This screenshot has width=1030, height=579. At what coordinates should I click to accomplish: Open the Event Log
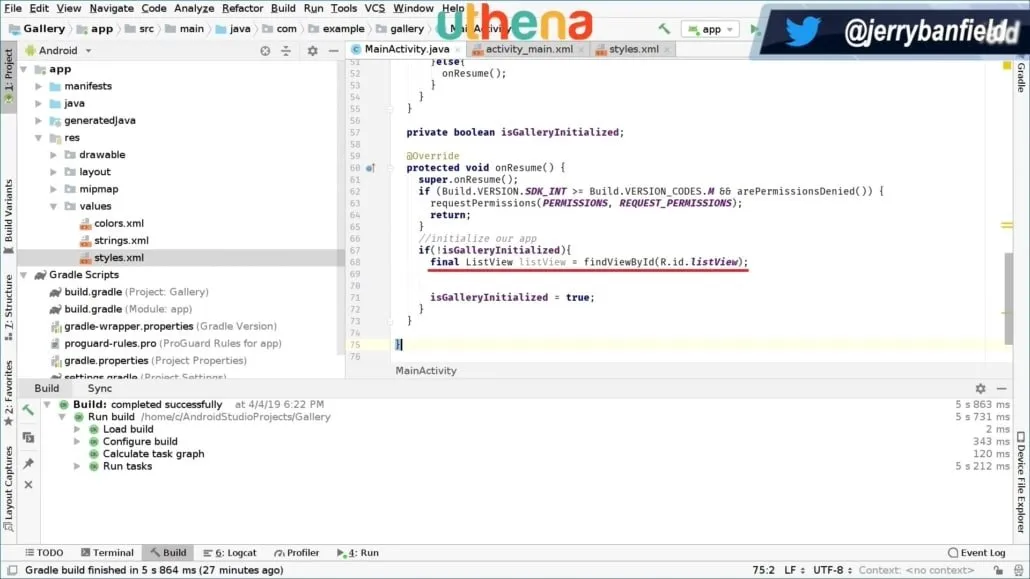[976, 553]
